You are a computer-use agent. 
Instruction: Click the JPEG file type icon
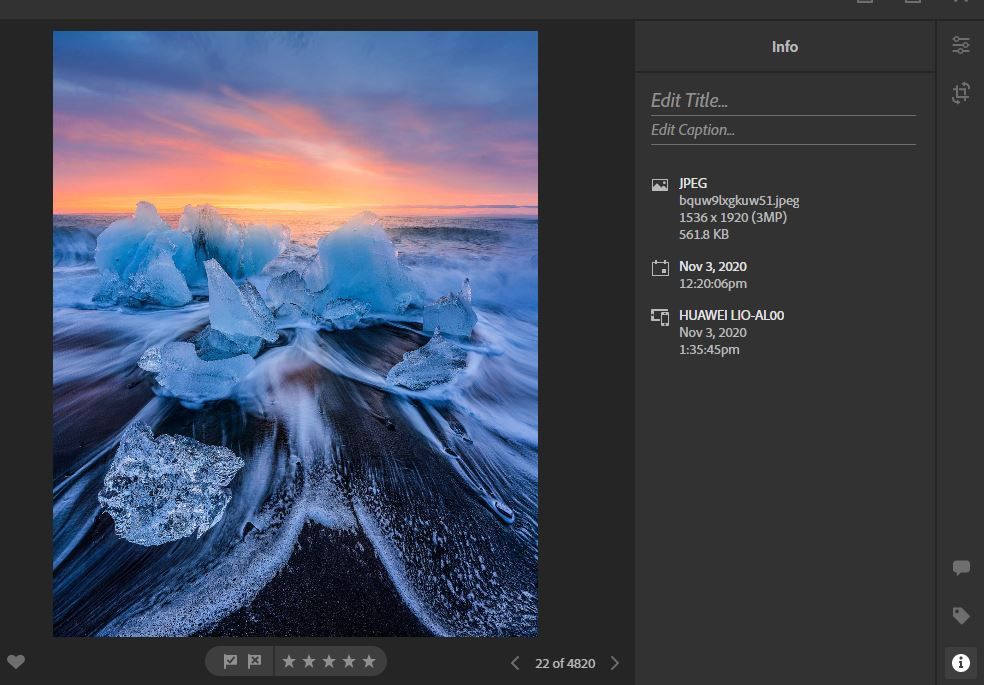tap(660, 184)
